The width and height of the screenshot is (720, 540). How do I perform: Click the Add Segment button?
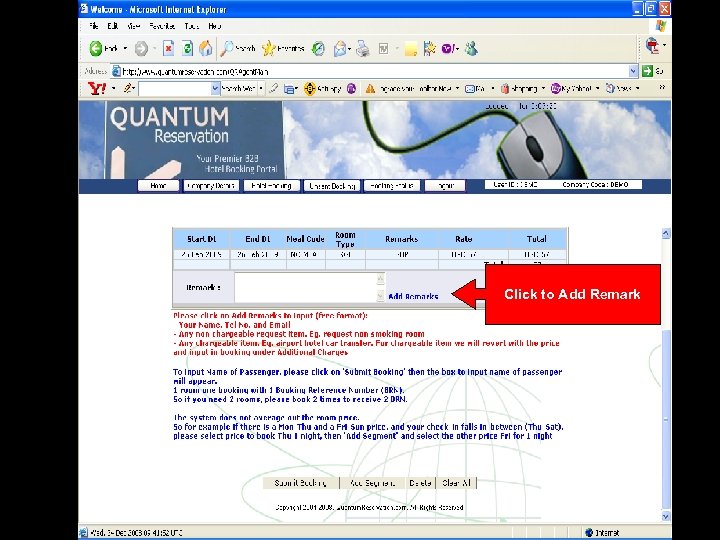[x=372, y=483]
